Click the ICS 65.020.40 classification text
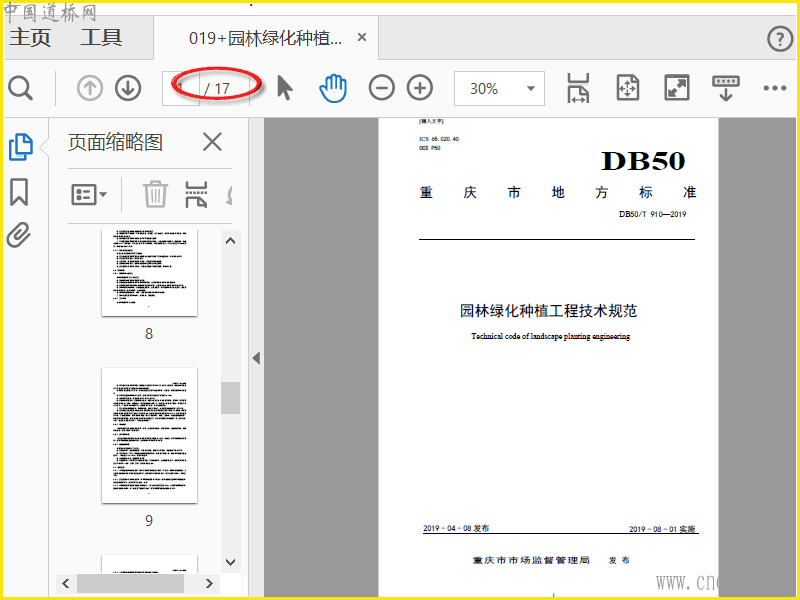Screen dimensions: 800x600 coord(439,139)
